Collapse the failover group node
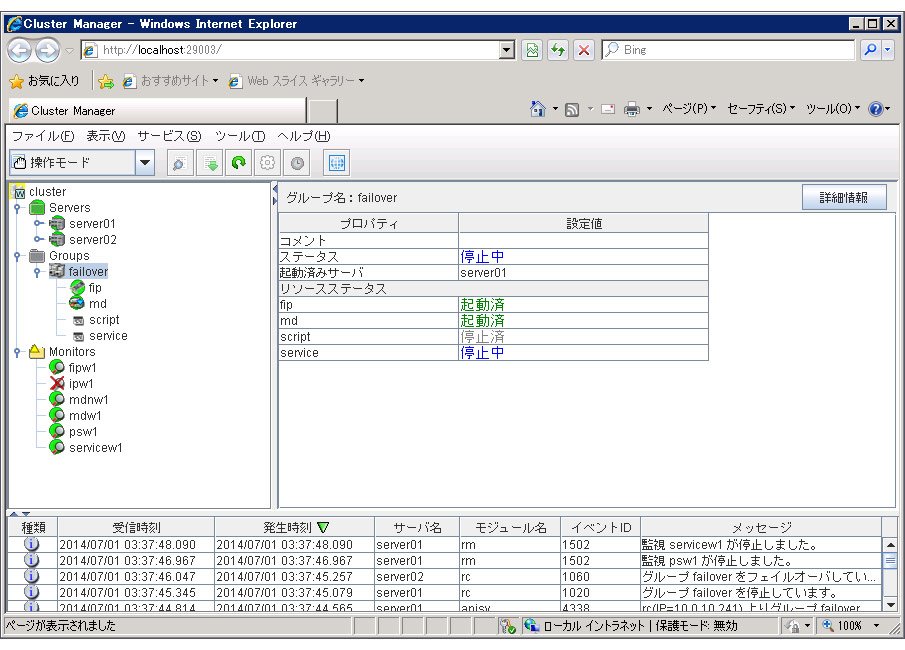 pos(37,272)
